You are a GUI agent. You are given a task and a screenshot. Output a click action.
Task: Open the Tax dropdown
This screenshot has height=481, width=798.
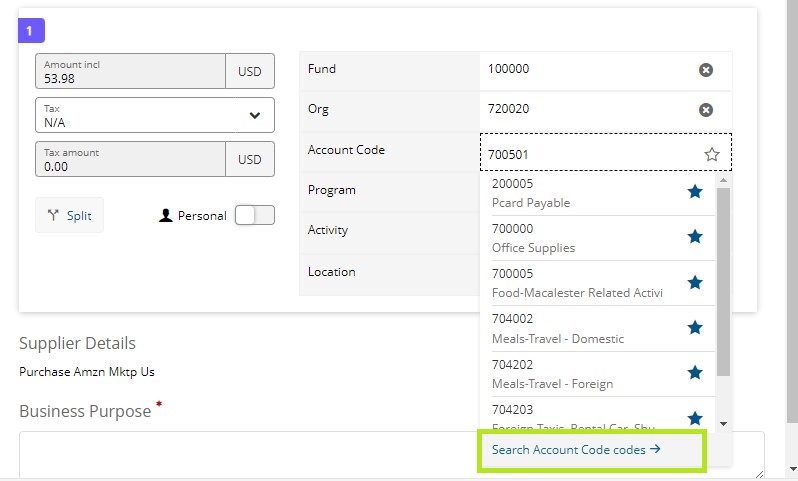[x=155, y=115]
